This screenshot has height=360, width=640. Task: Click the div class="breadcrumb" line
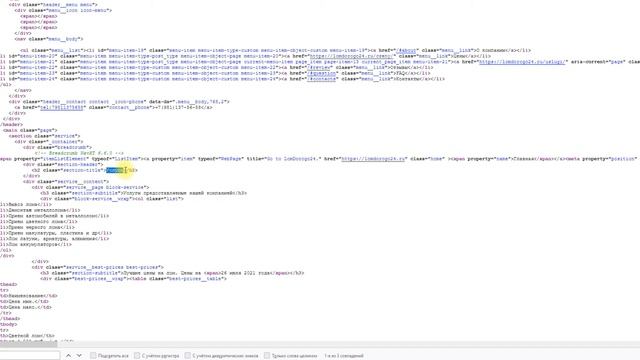pos(58,147)
